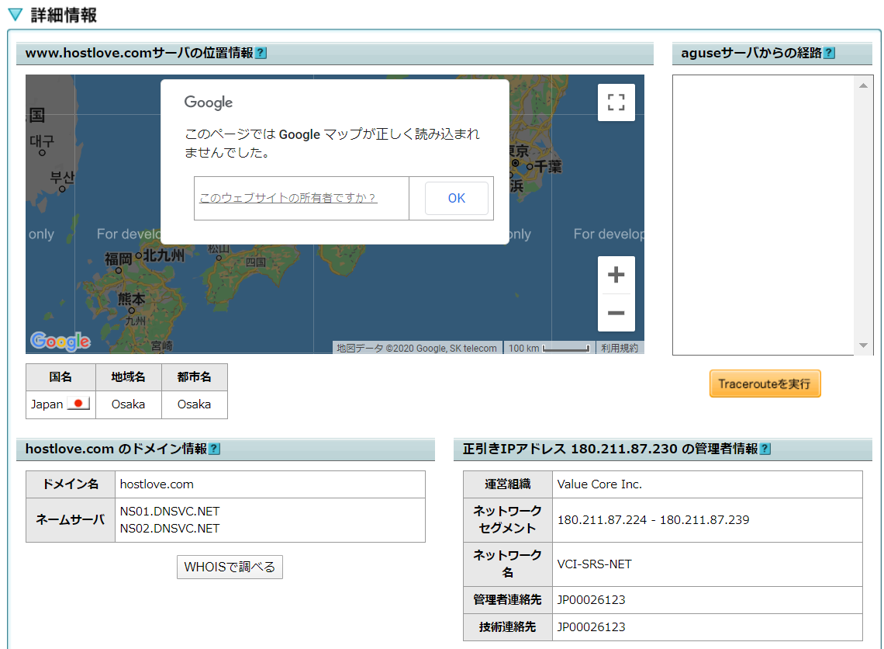
Task: Run Tracerouteを実行 button
Action: point(764,384)
